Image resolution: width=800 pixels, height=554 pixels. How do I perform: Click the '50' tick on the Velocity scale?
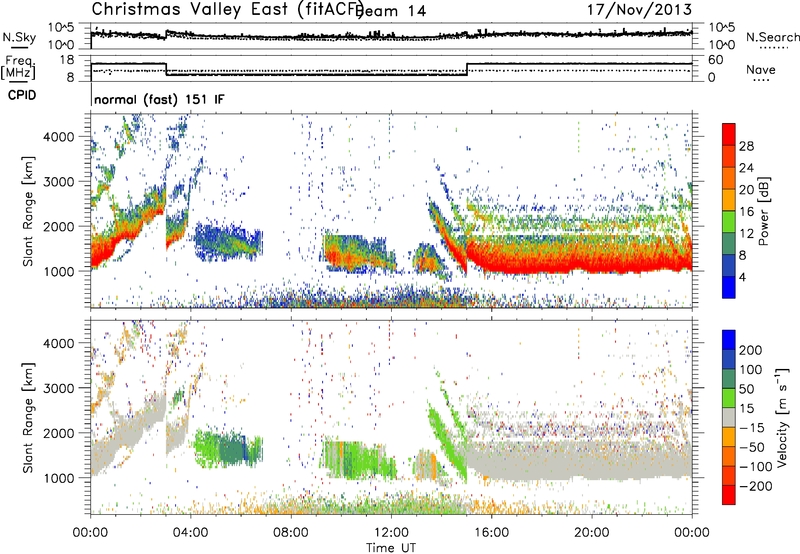[746, 389]
